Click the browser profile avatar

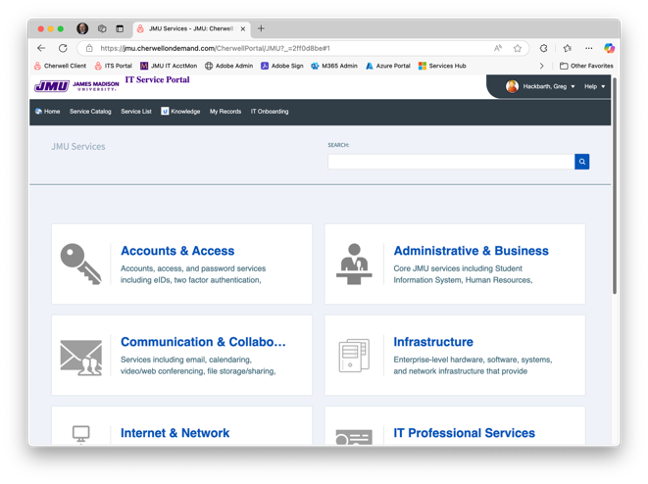point(83,29)
